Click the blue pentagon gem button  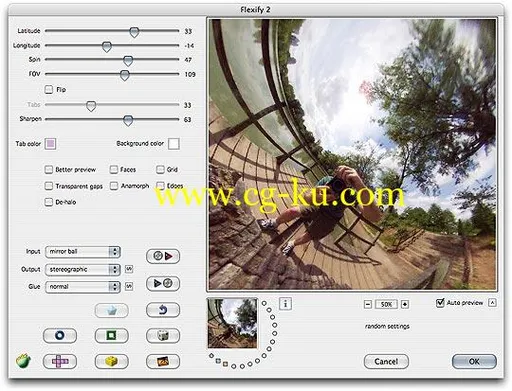coord(112,311)
